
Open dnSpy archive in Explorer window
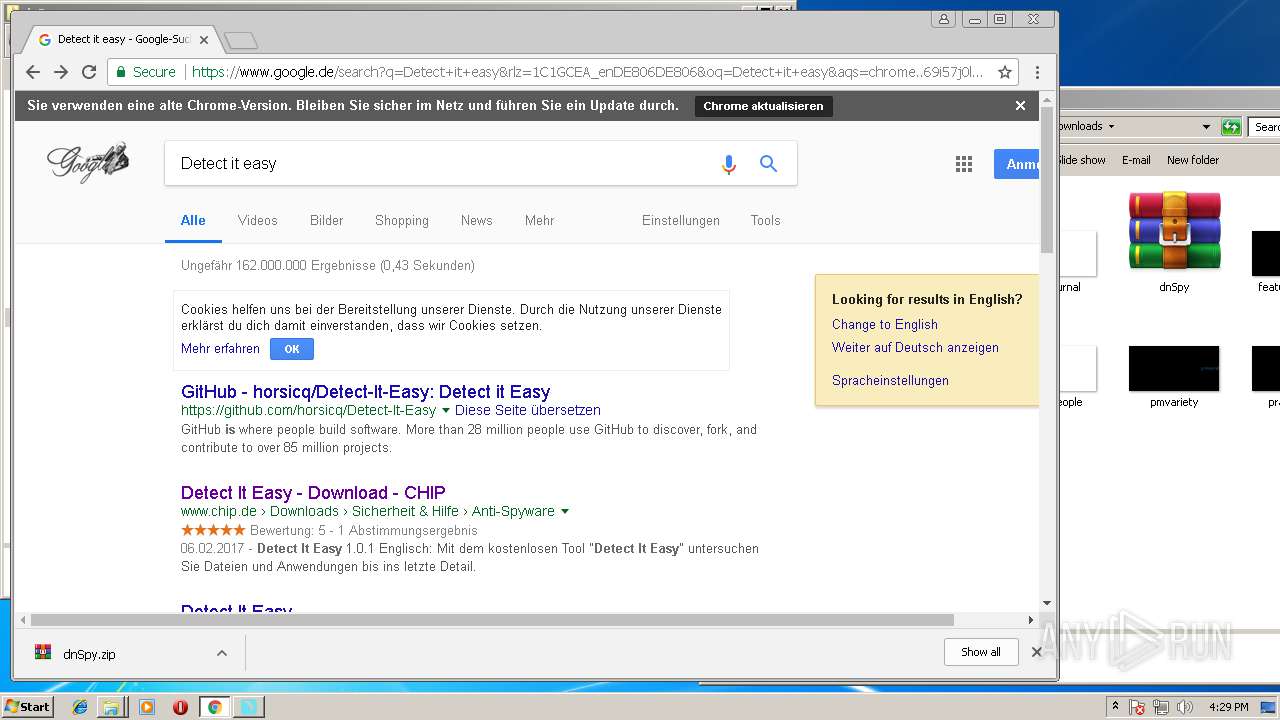click(1174, 242)
